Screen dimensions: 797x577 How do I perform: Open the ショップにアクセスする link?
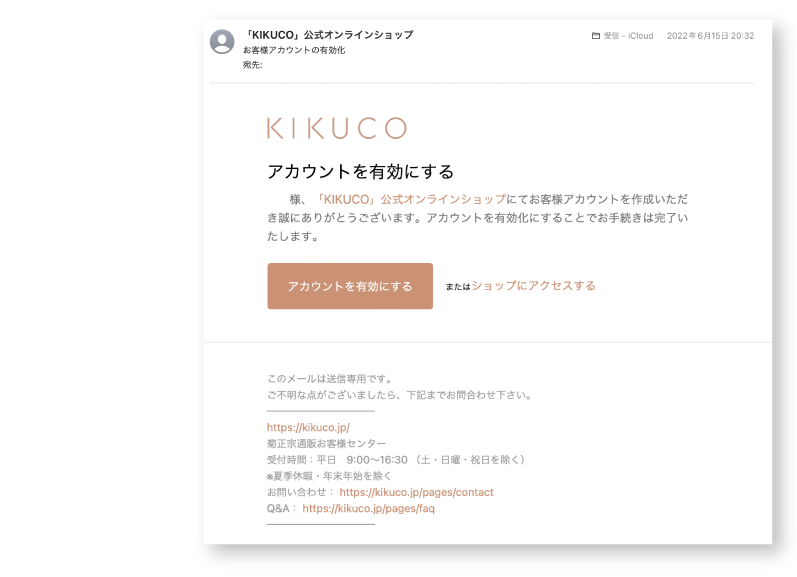pos(534,286)
